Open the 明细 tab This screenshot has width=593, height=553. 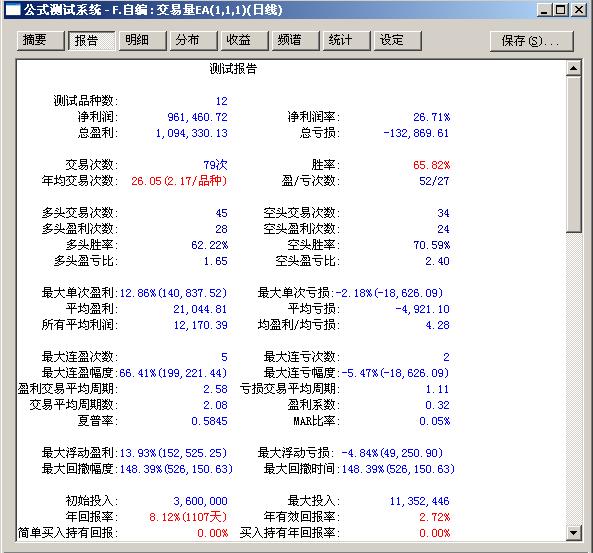point(143,40)
